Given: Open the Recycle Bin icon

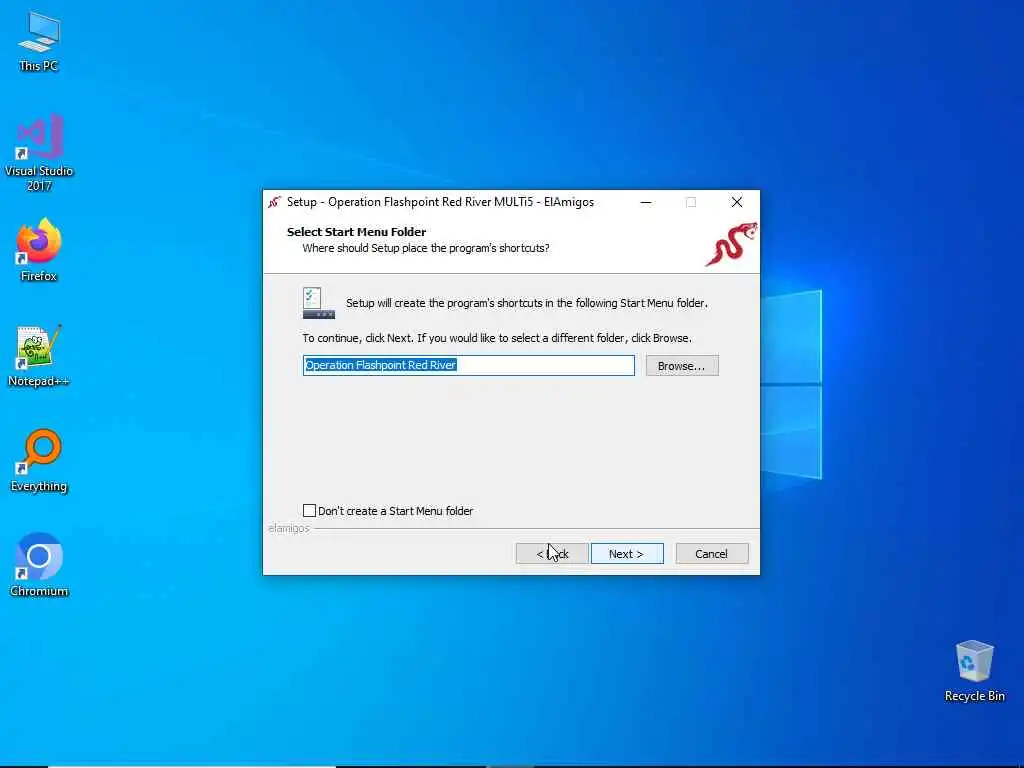Looking at the screenshot, I should point(974,671).
